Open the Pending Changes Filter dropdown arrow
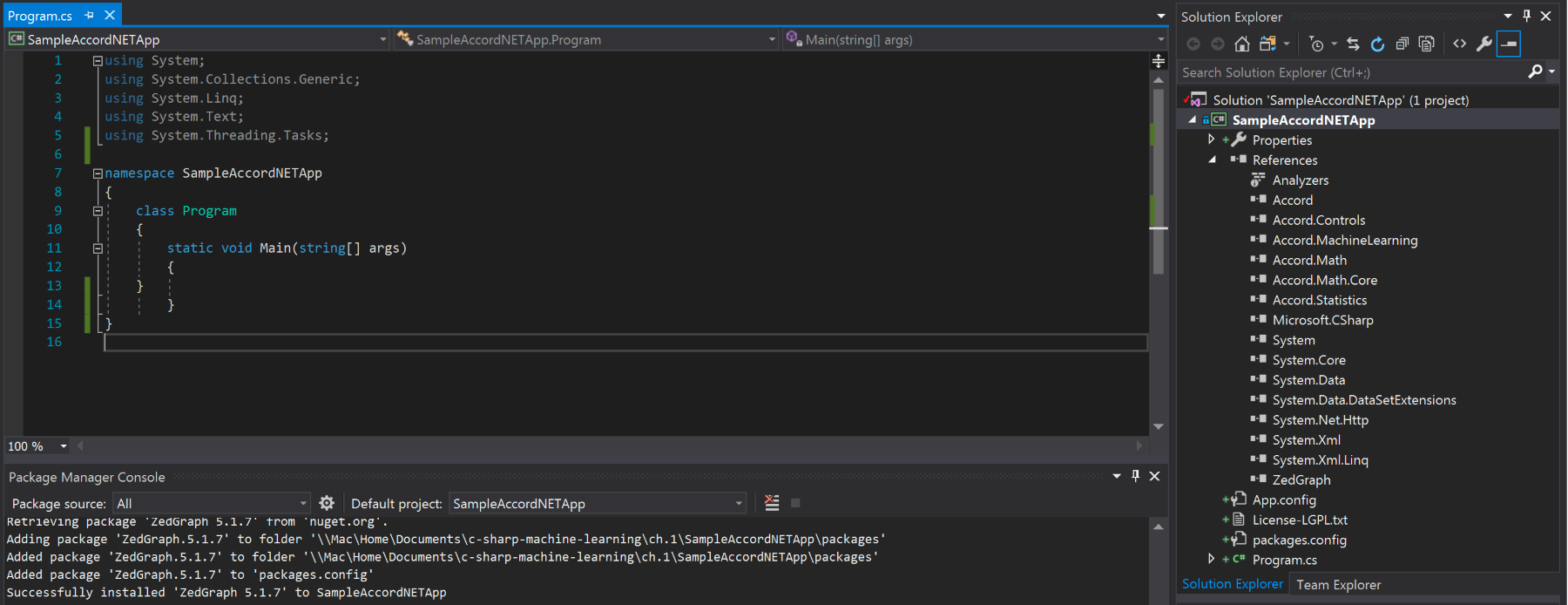The image size is (1568, 605). click(1334, 44)
